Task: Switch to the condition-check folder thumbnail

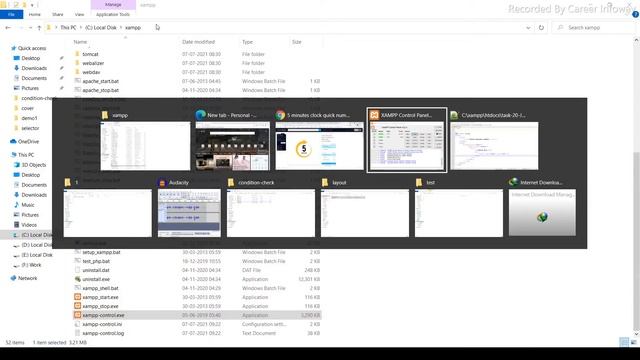Action: (x=271, y=213)
